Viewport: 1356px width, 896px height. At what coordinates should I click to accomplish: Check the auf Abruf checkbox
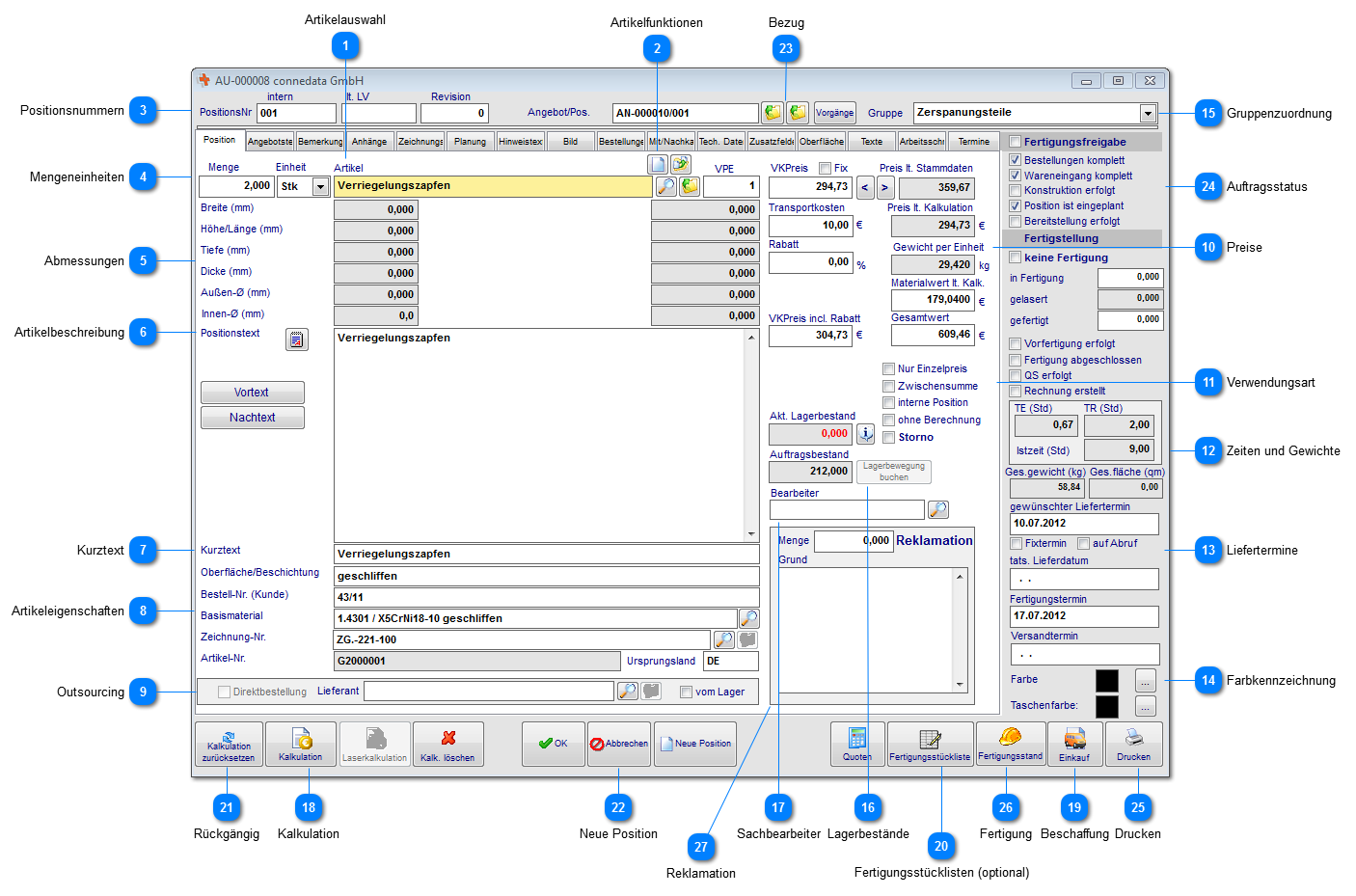1083,543
